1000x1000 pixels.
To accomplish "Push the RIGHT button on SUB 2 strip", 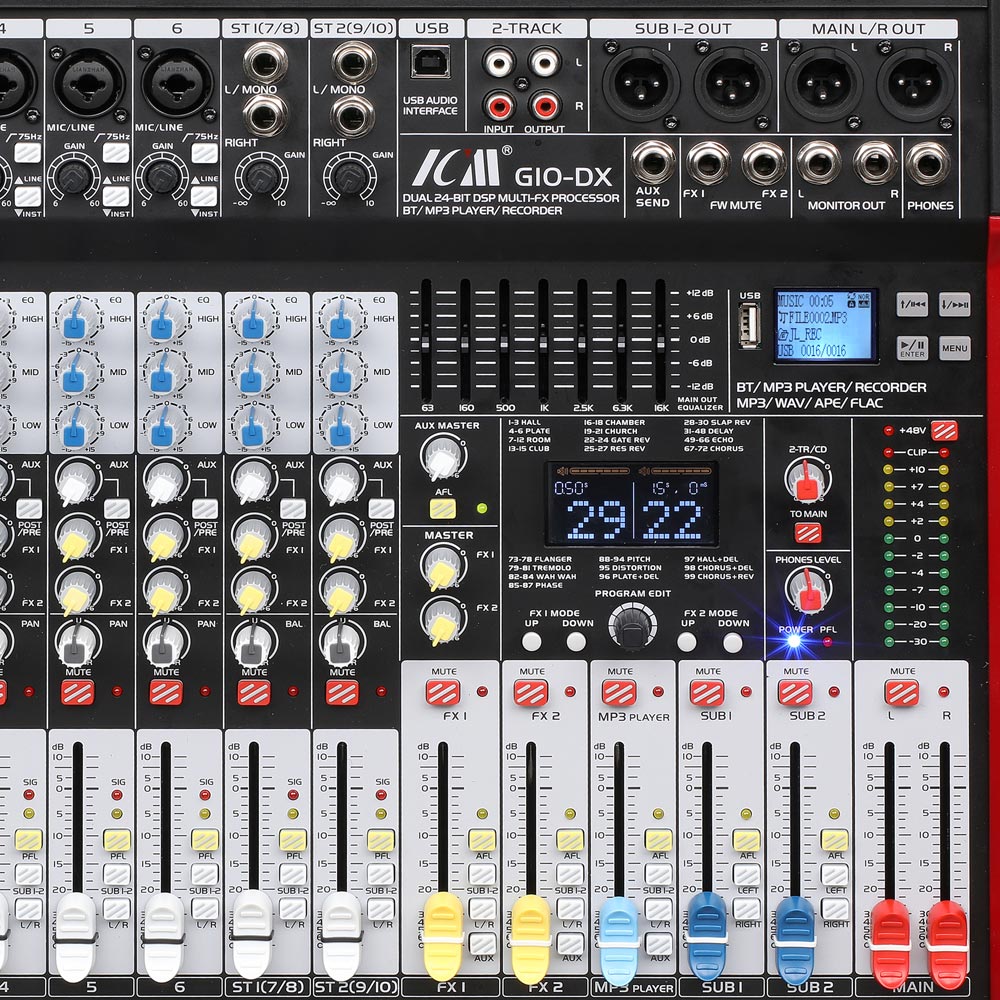I will [834, 908].
